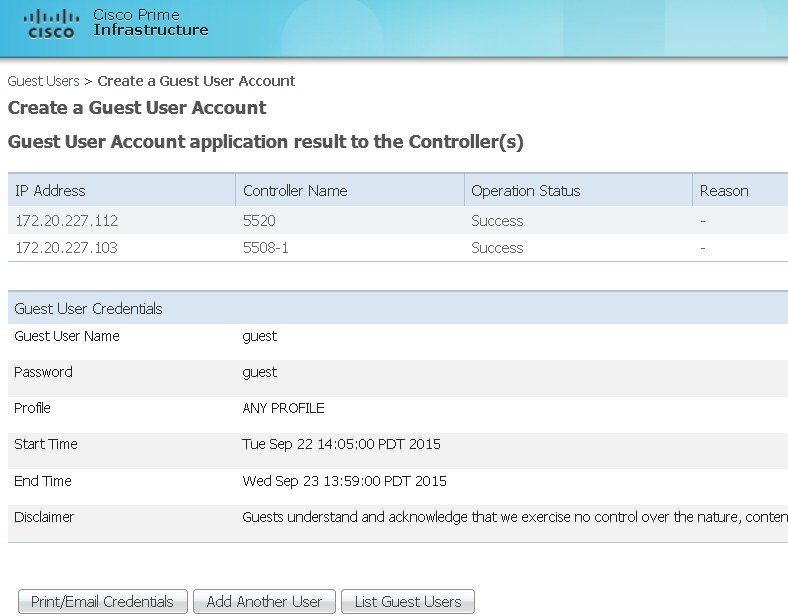The image size is (788, 616).
Task: Open the List Guest Users page
Action: [408, 602]
